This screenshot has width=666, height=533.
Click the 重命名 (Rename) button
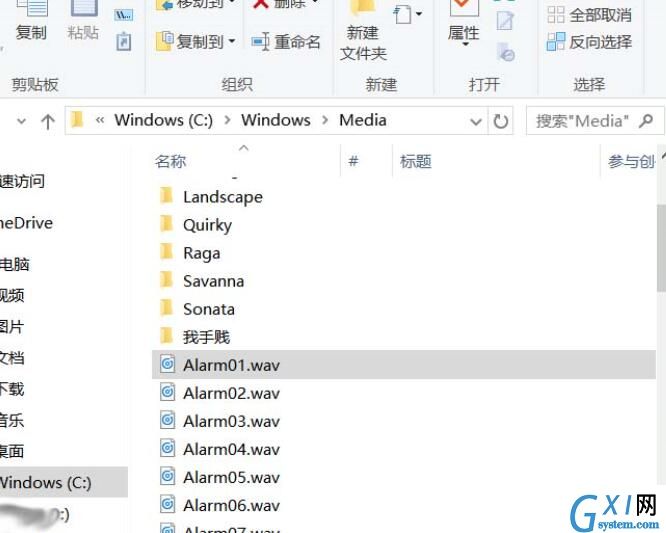(285, 42)
